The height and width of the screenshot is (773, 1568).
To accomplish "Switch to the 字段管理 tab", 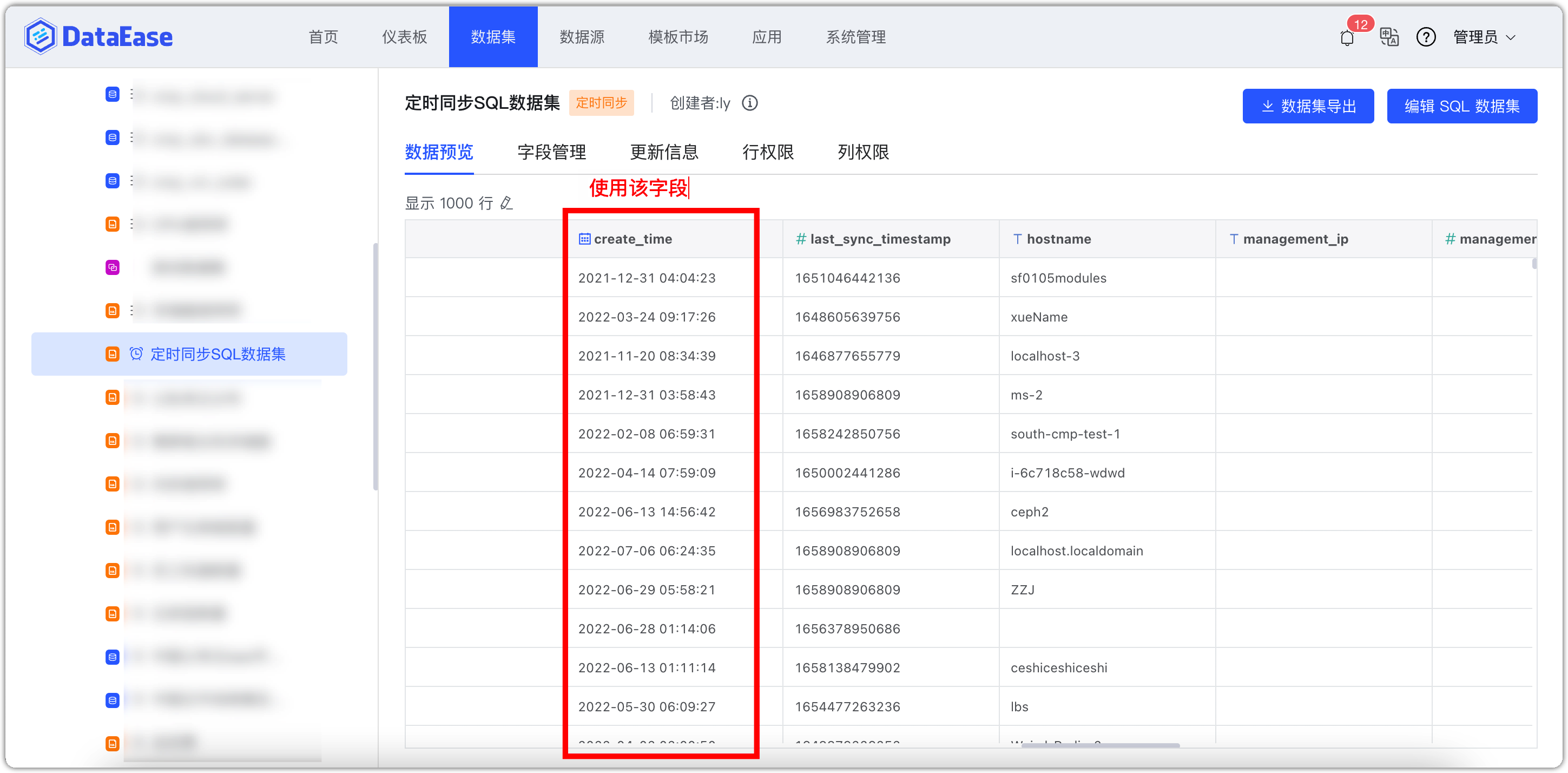I will pos(551,152).
